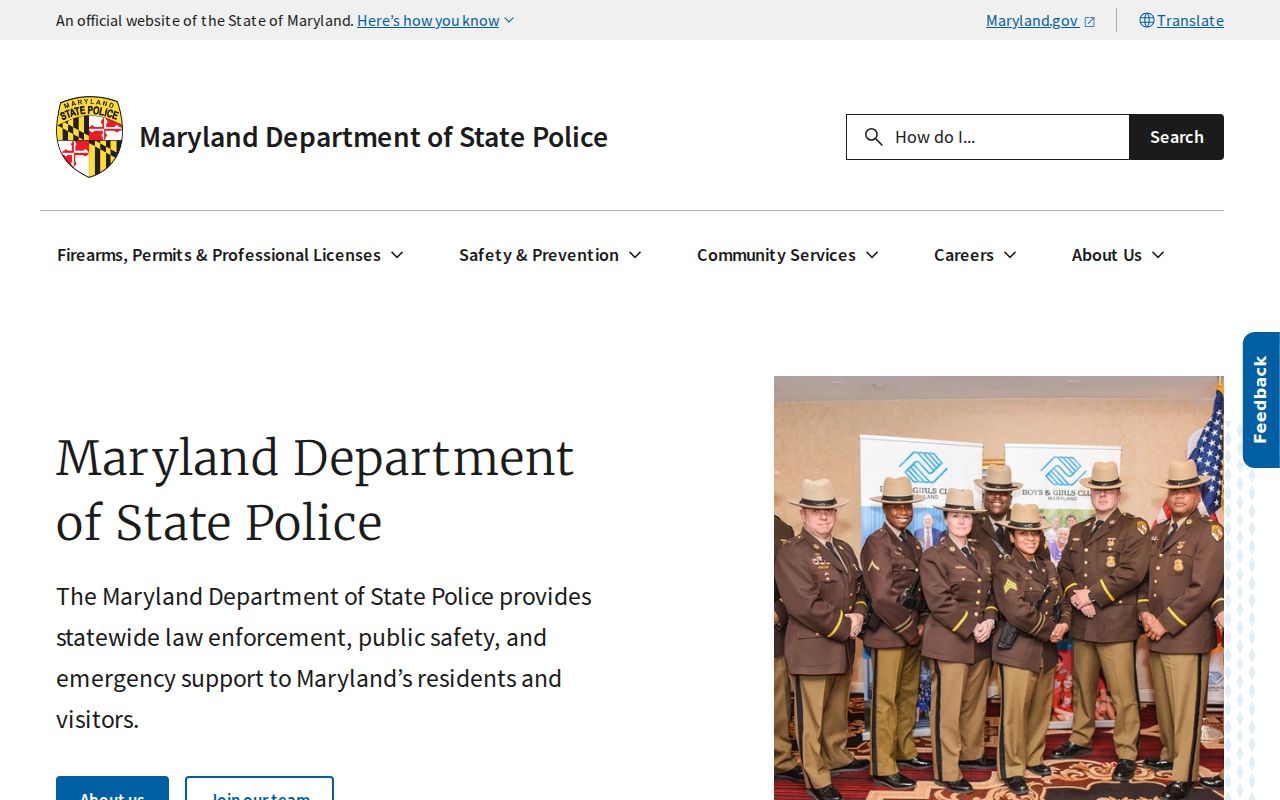The width and height of the screenshot is (1280, 800).
Task: Click the Search button
Action: (1176, 137)
